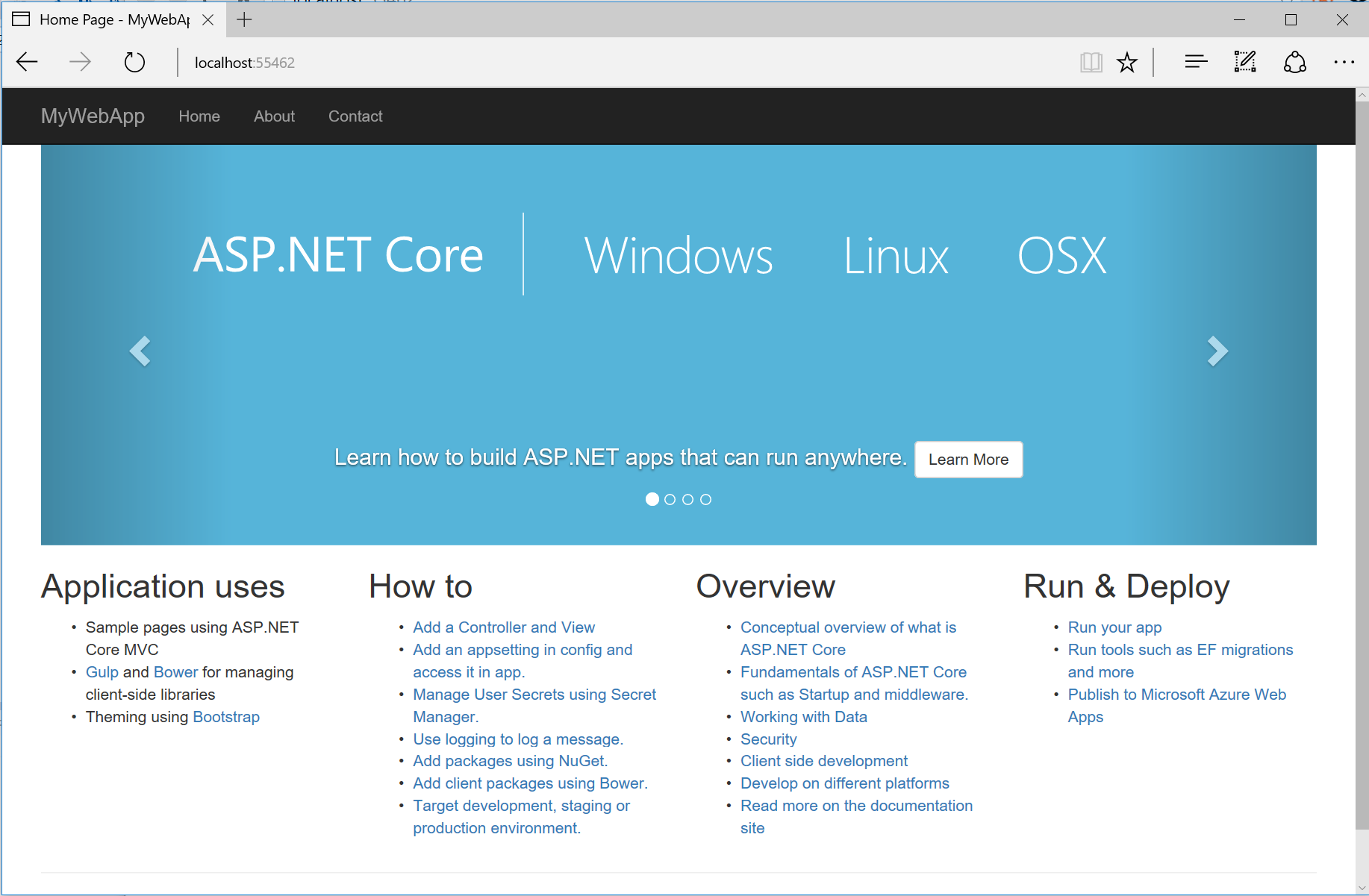Screen dimensions: 1369x896
Task: Open a new tab with plus icon
Action: 244,20
